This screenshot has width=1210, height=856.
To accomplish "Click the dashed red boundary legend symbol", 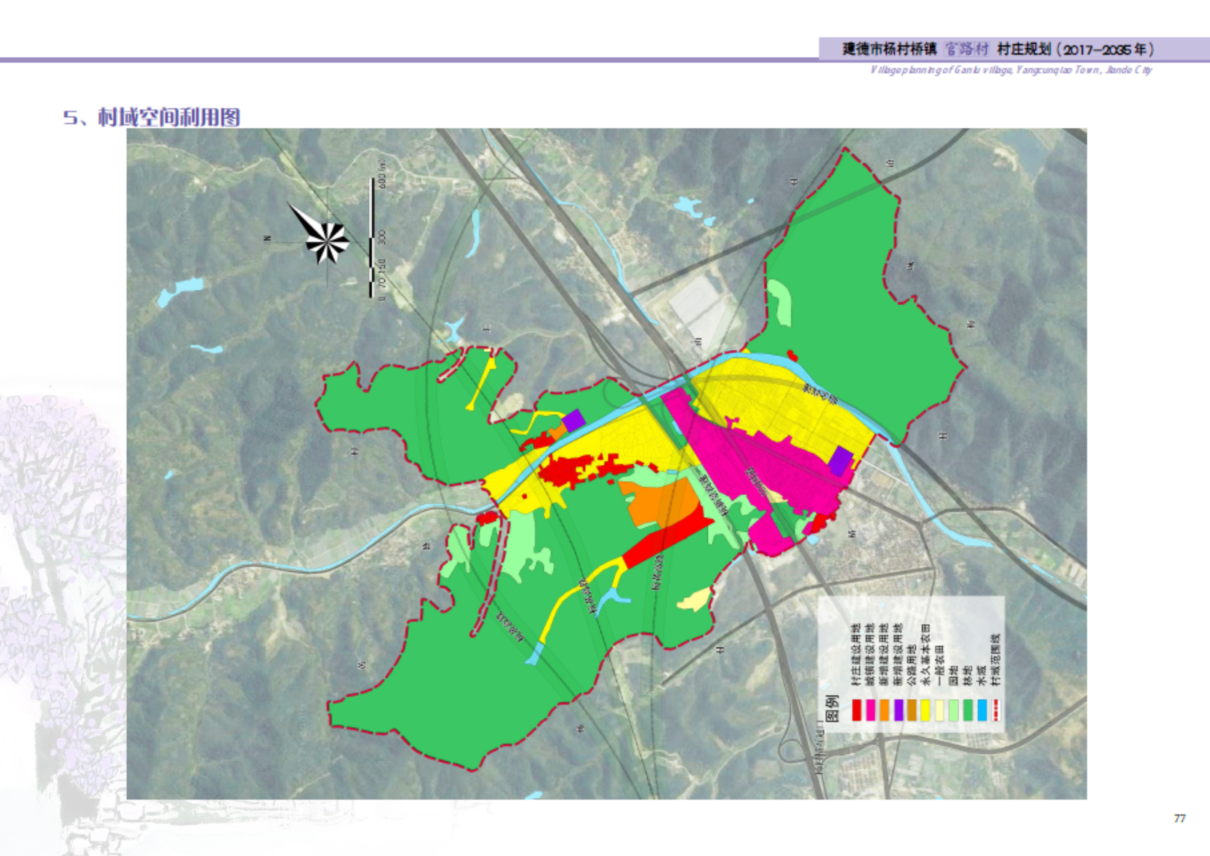I will [996, 710].
